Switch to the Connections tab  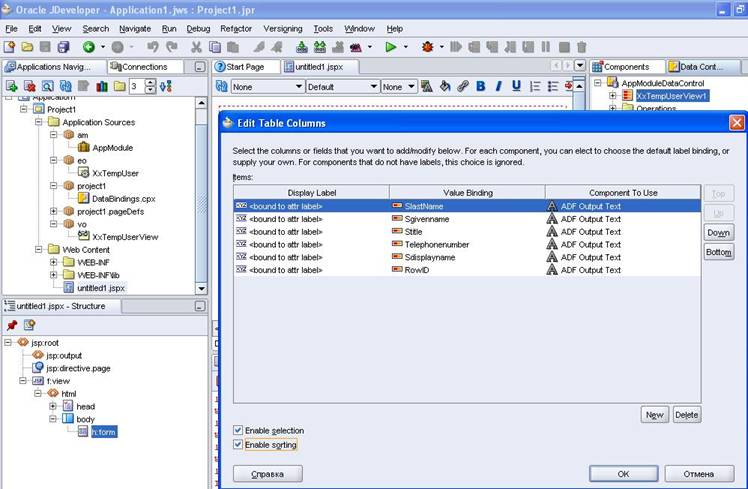coord(144,67)
